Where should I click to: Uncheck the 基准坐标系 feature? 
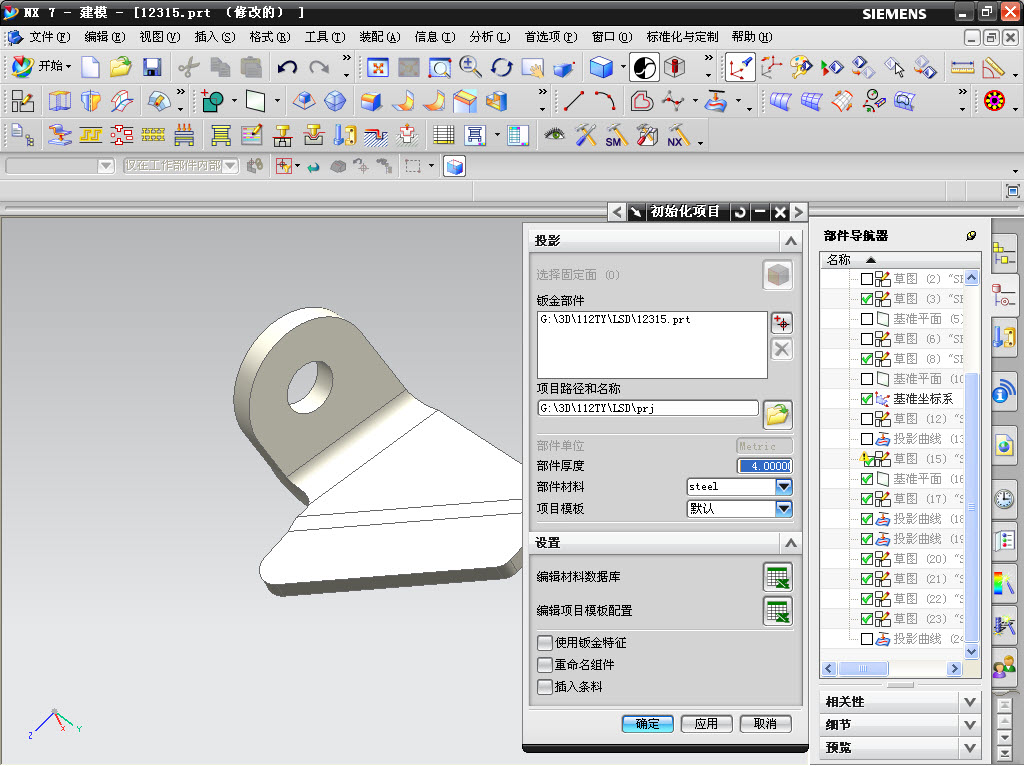click(867, 399)
